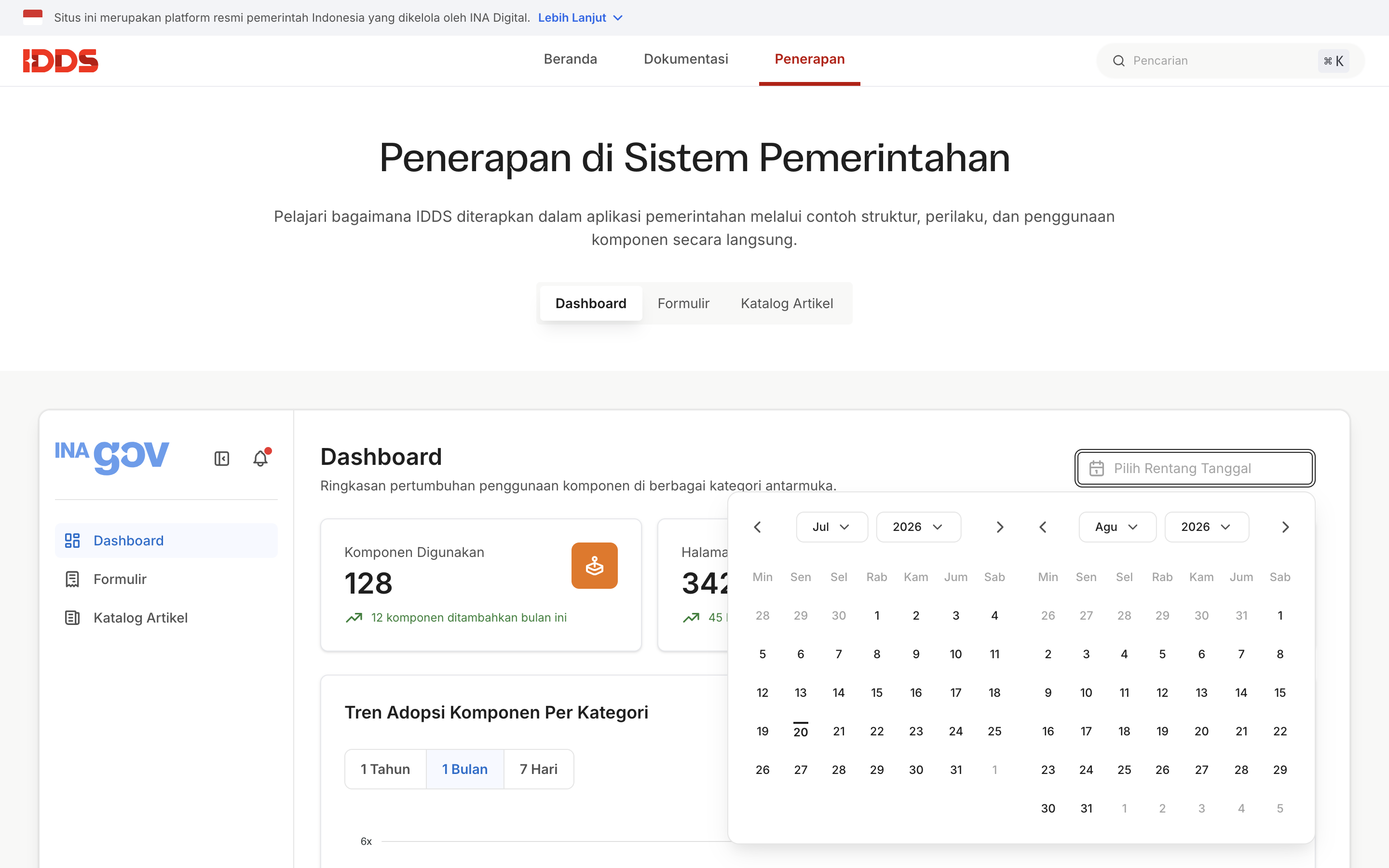This screenshot has height=868, width=1389.
Task: Click the orange Komponen Digunakan icon
Action: tap(594, 566)
